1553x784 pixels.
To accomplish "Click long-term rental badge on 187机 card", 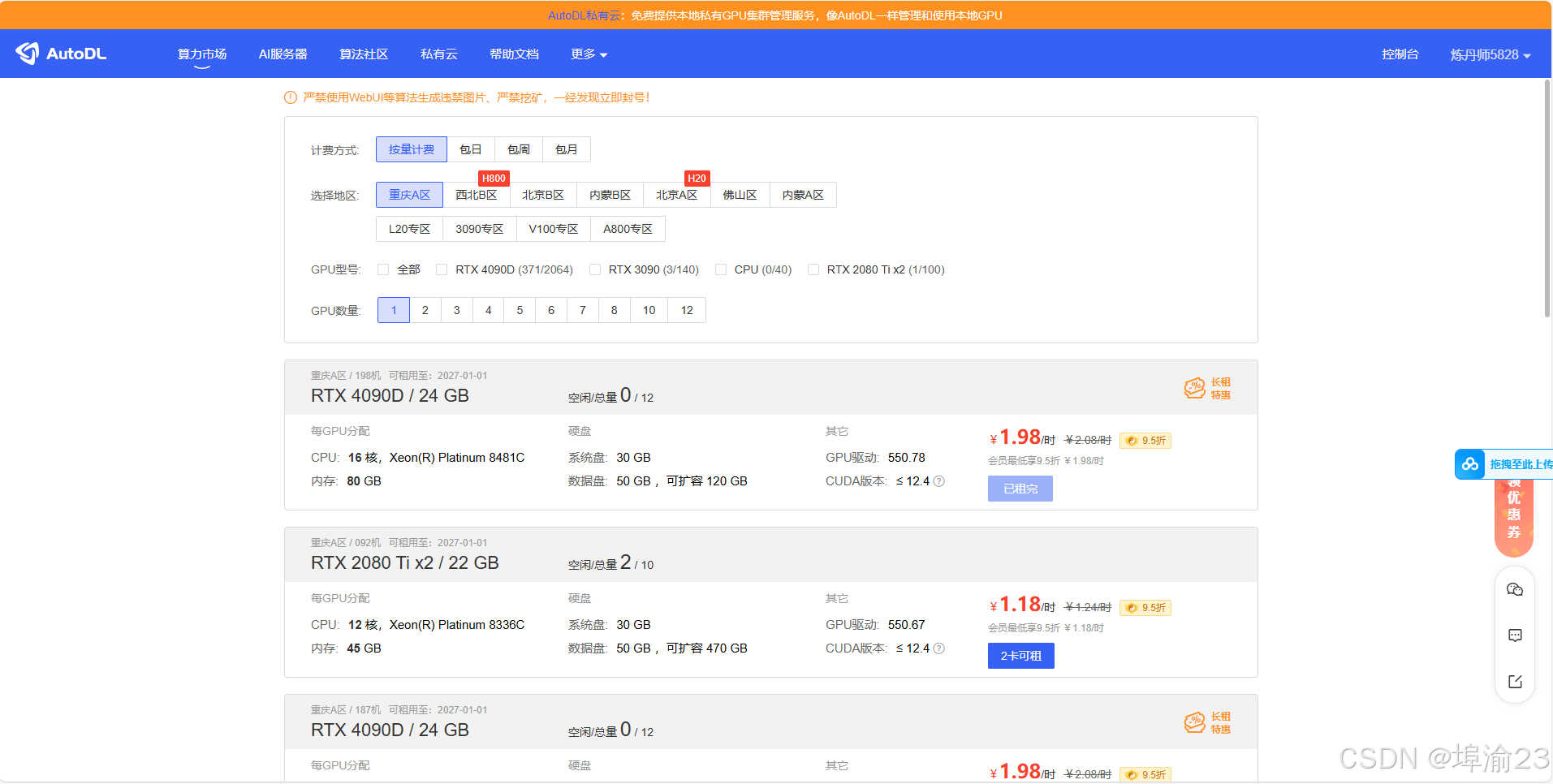I will point(1207,723).
